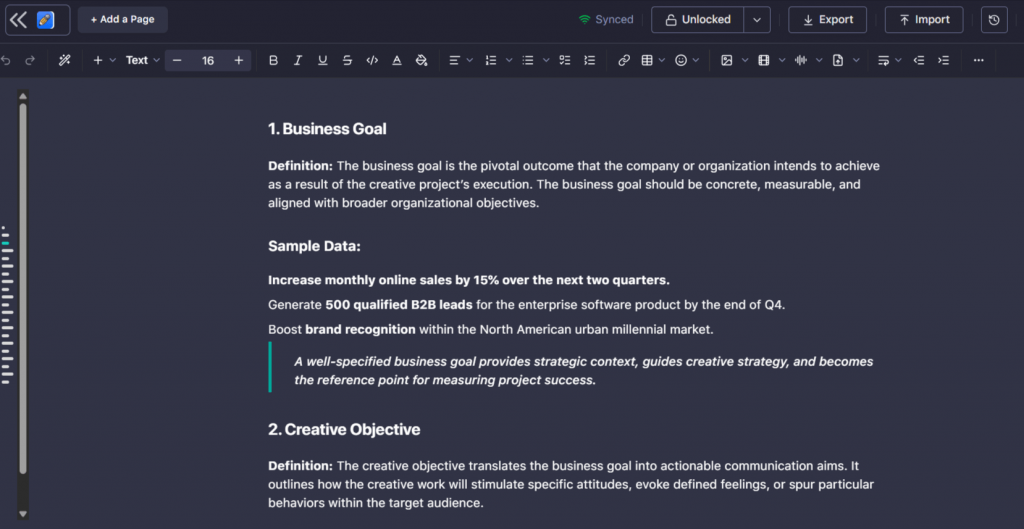Expand the text alignment dropdown arrow
The image size is (1024, 529).
470,60
